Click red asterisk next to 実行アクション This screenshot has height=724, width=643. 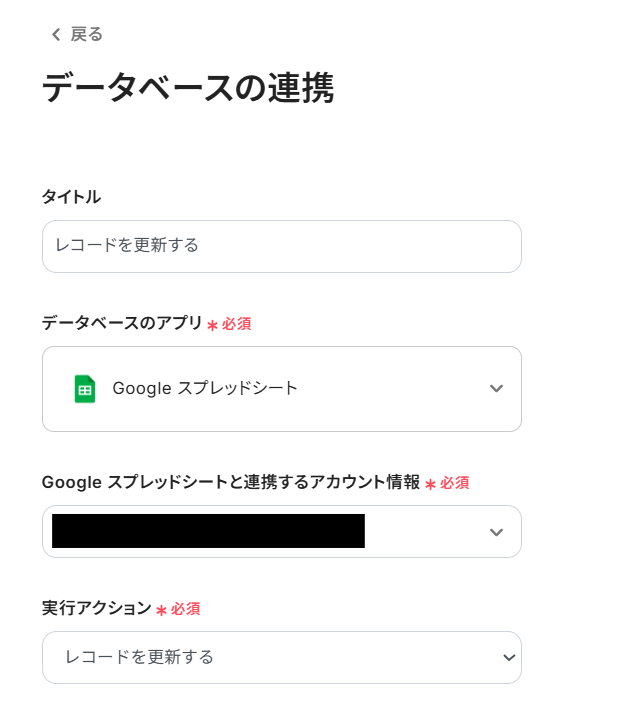[x=161, y=610]
